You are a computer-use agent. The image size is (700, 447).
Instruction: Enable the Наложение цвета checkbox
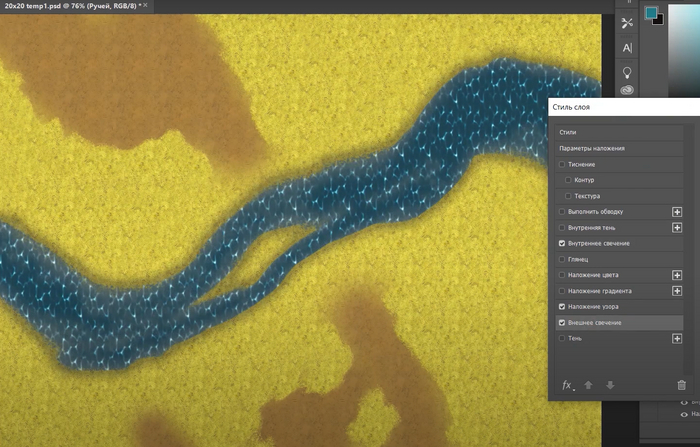[x=562, y=275]
